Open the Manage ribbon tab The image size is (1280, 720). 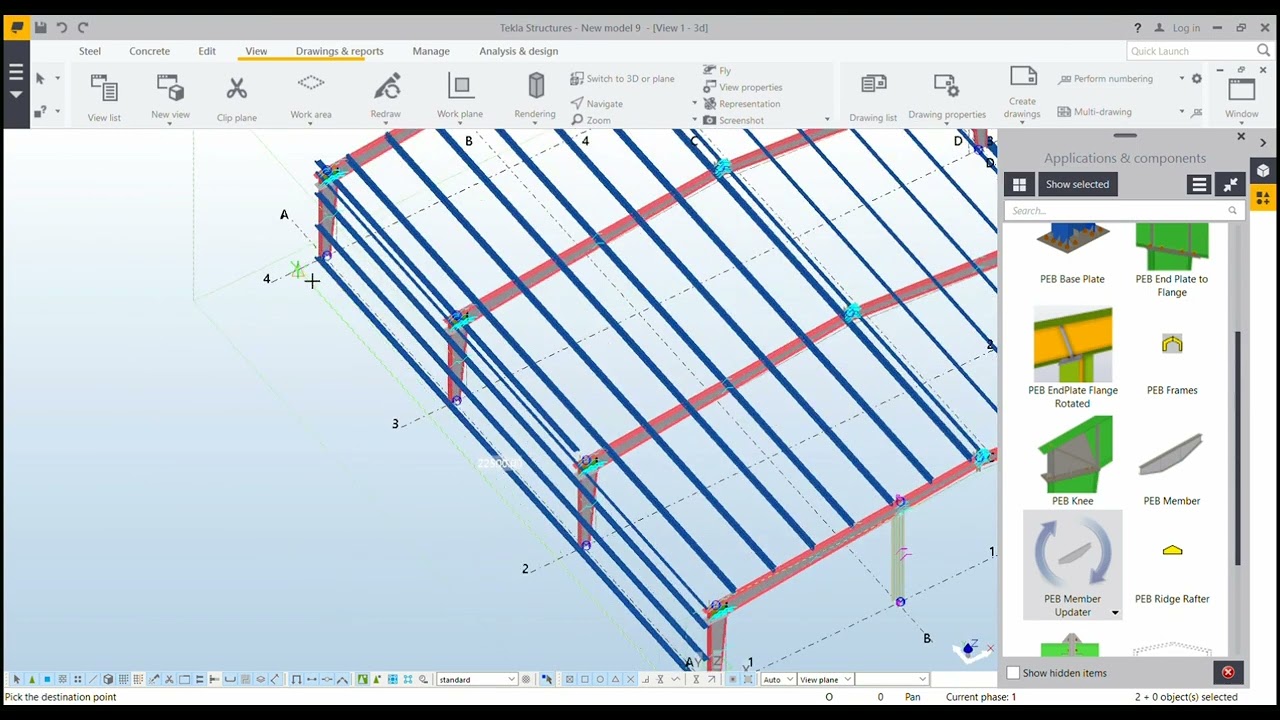(431, 51)
